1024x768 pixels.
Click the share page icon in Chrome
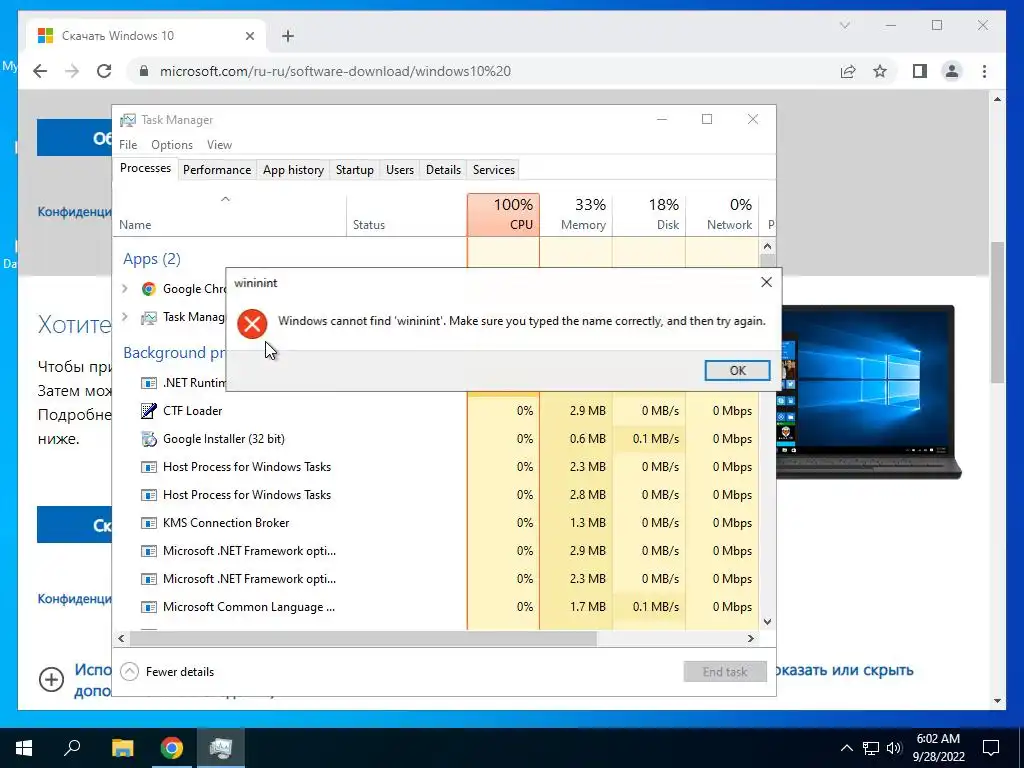[x=848, y=71]
